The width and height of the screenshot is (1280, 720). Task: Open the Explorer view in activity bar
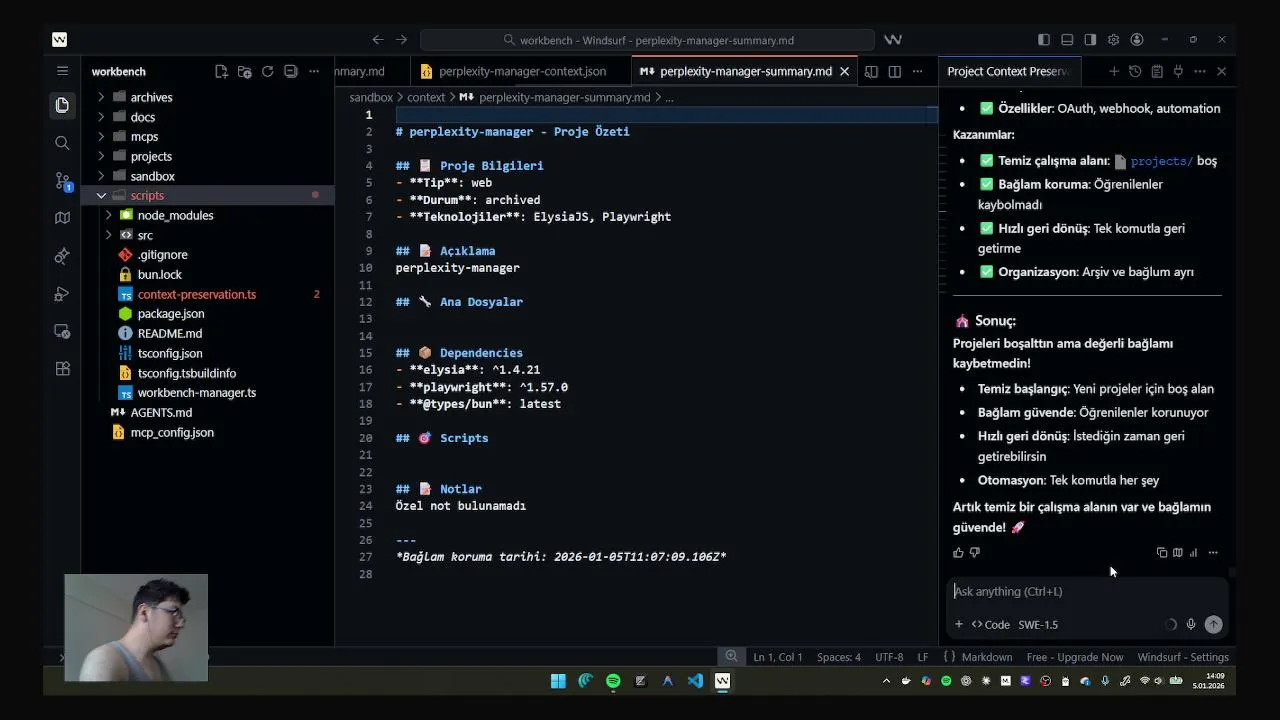tap(62, 105)
